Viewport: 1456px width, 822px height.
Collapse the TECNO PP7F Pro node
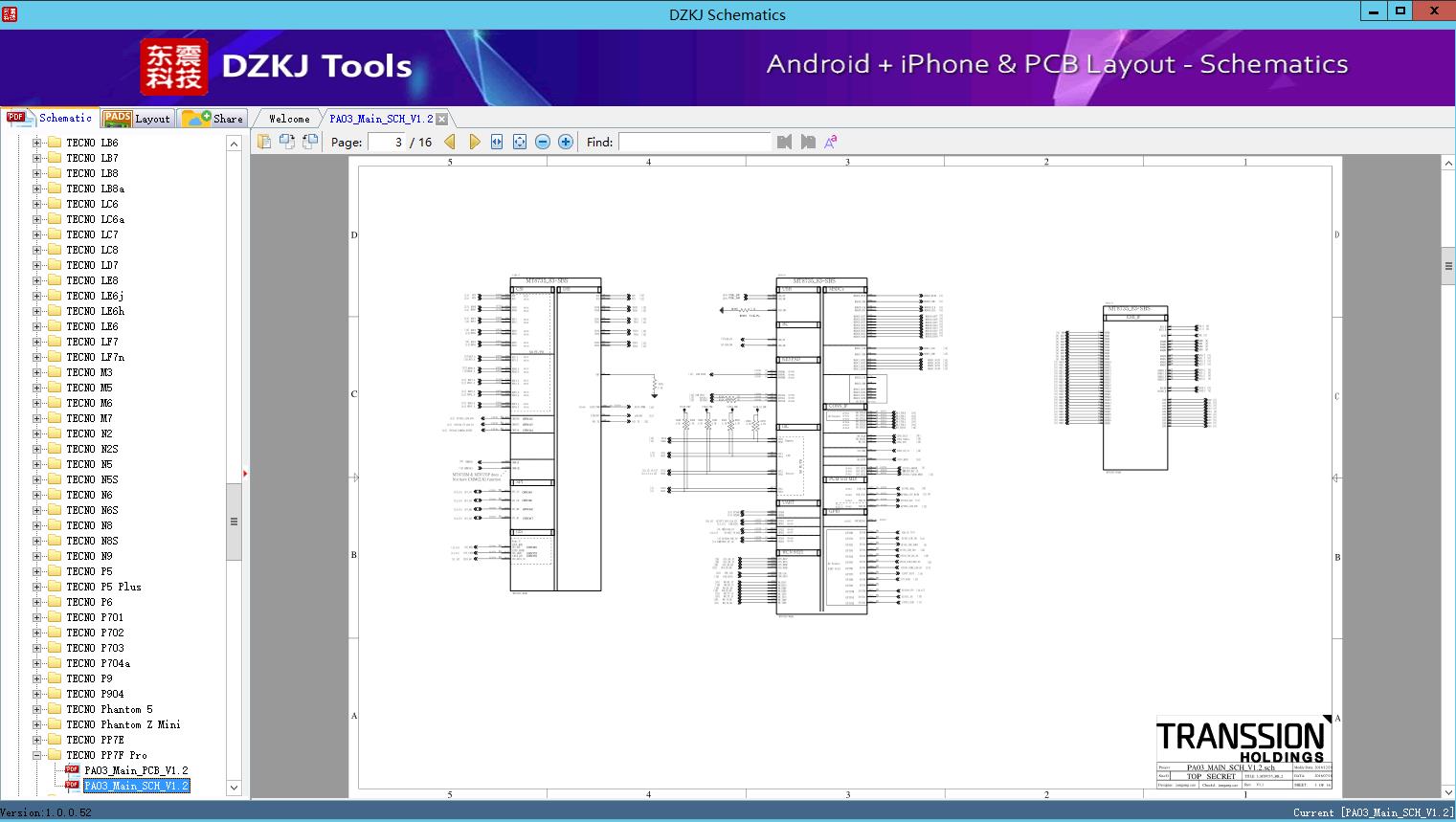pos(36,755)
